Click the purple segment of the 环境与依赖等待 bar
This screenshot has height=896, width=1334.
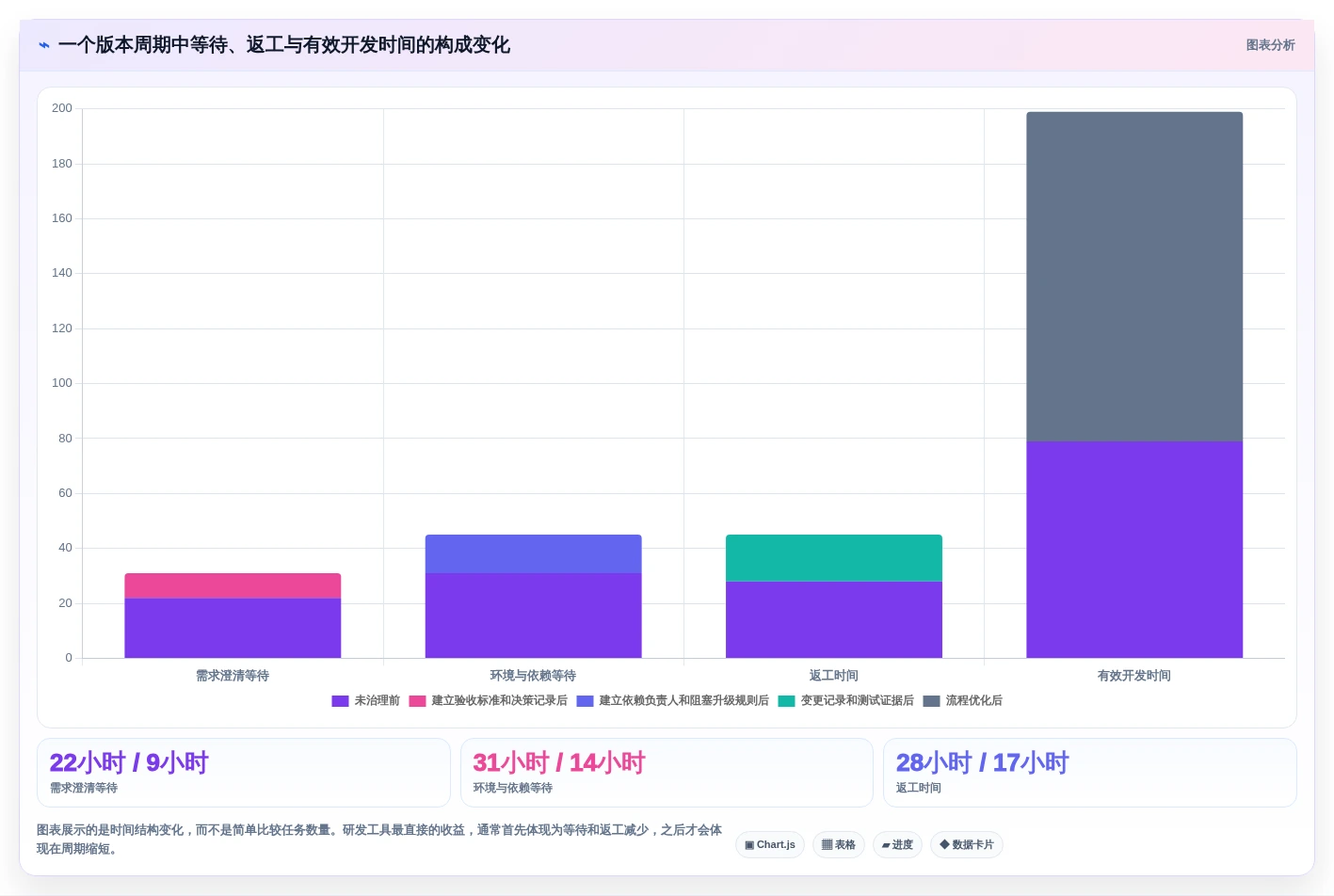[x=533, y=616]
